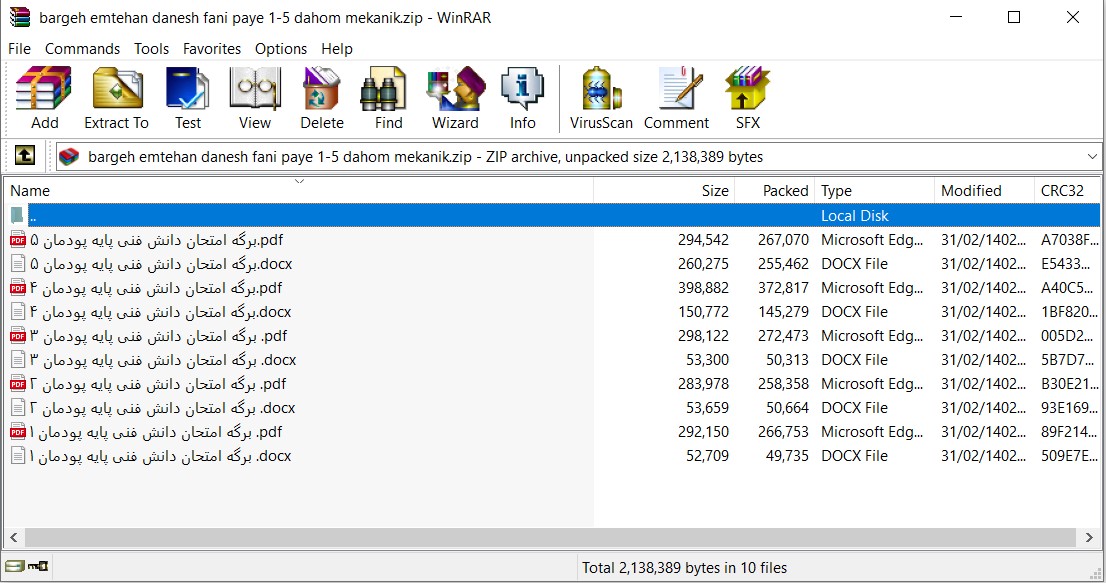The width and height of the screenshot is (1106, 583).
Task: Select the Delete toolbar icon
Action: pos(322,98)
